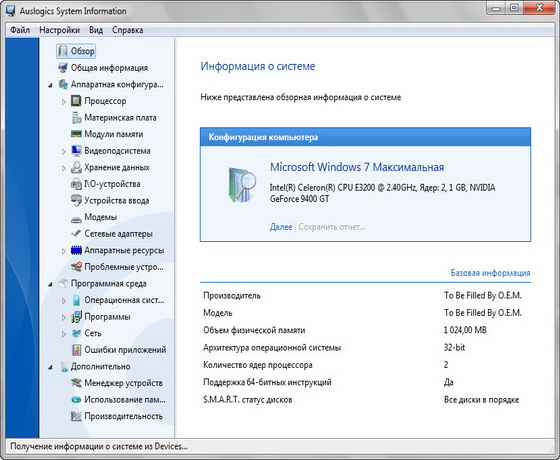560x460 pixels.
Task: Select the Процессор icon in the tree
Action: [x=76, y=101]
